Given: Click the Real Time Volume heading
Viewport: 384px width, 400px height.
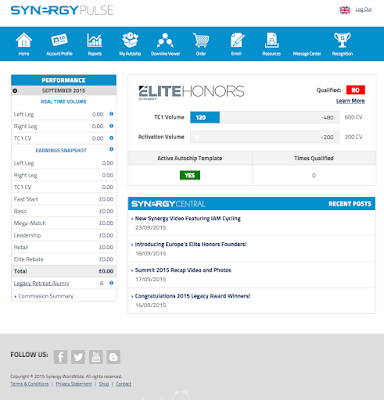Looking at the screenshot, I should [x=64, y=102].
